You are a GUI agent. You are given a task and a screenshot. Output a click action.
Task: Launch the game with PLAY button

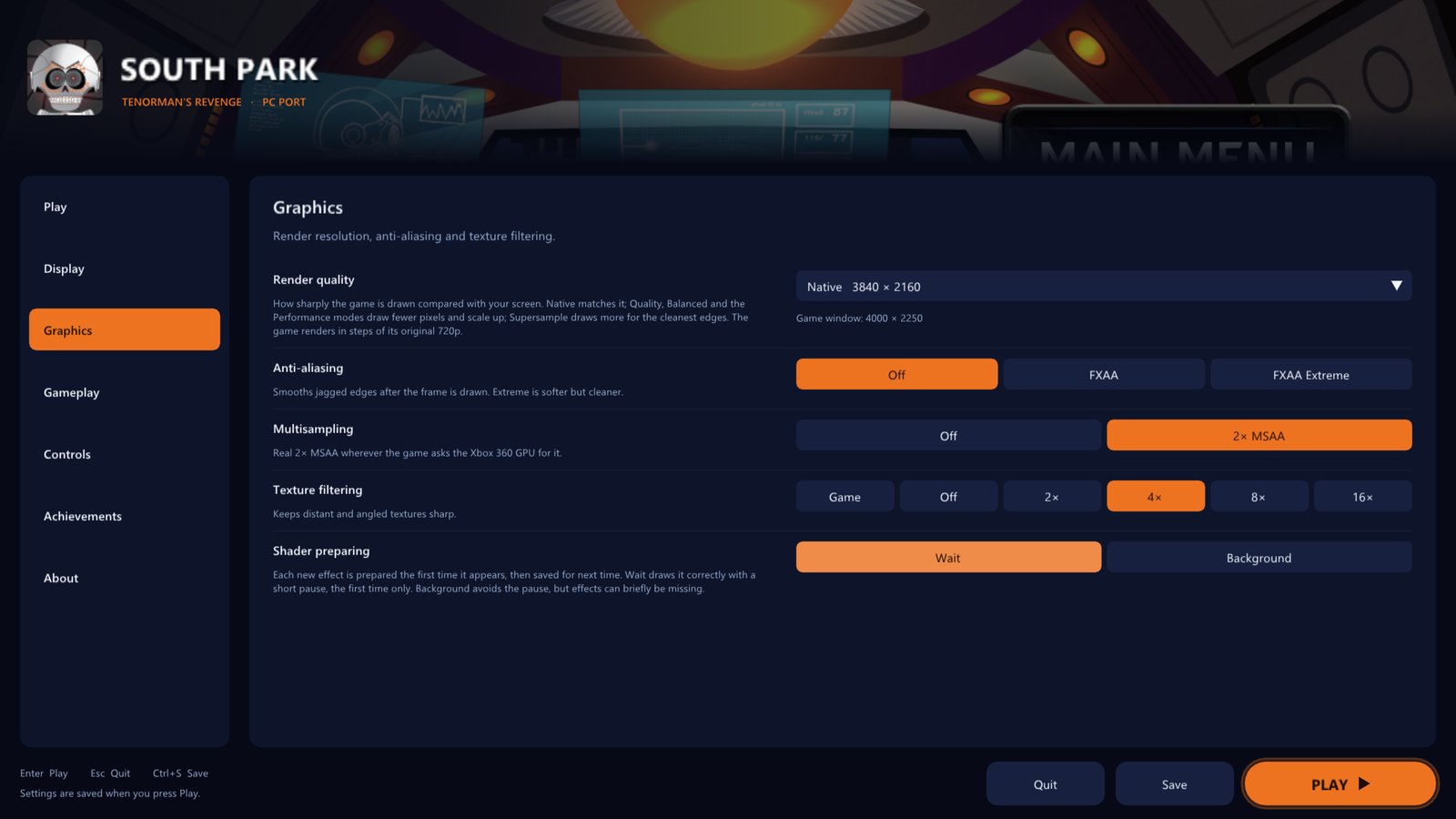tap(1340, 784)
